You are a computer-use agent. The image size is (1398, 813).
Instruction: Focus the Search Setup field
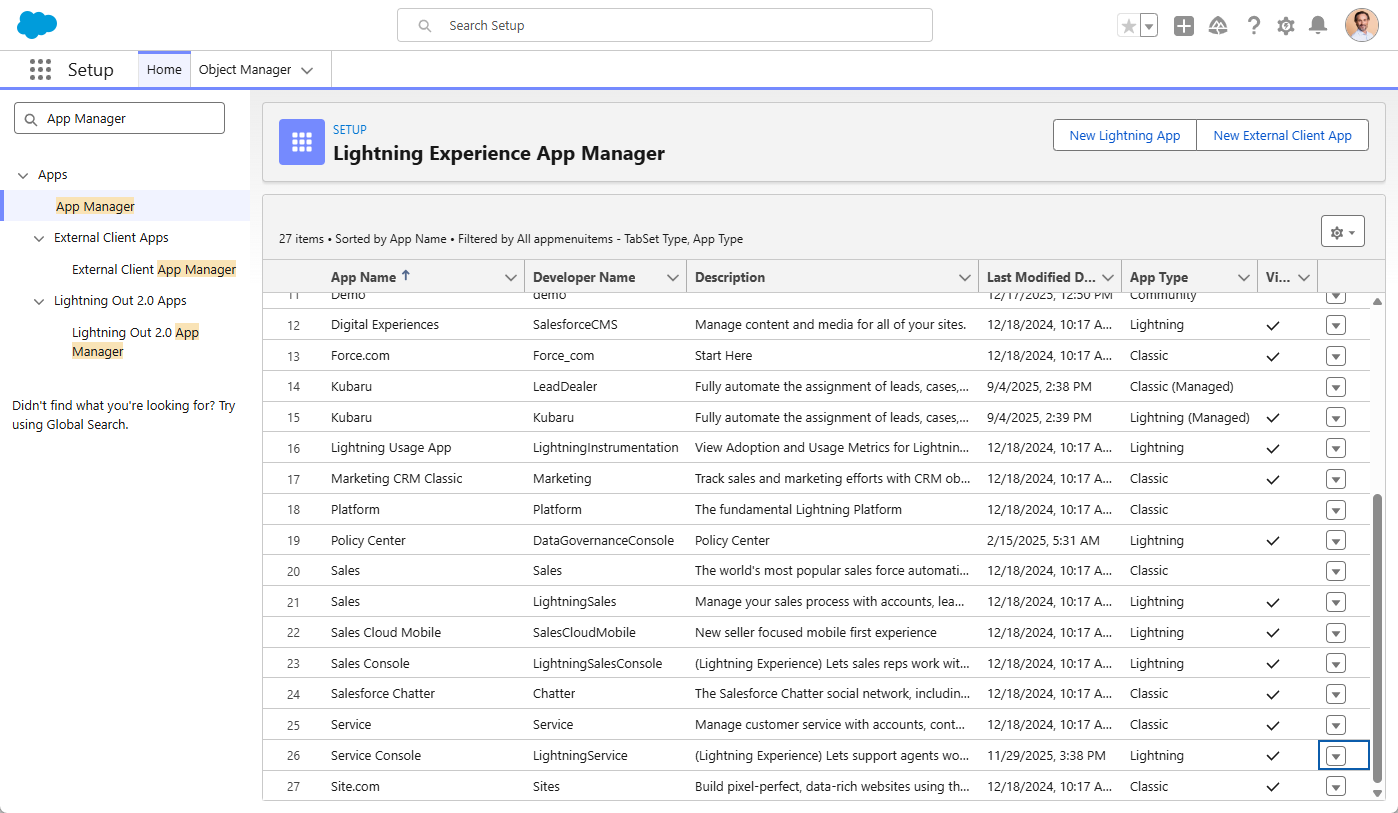pos(664,25)
